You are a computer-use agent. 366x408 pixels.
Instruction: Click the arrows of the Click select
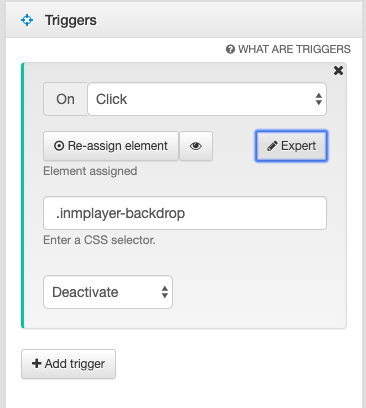click(x=319, y=99)
